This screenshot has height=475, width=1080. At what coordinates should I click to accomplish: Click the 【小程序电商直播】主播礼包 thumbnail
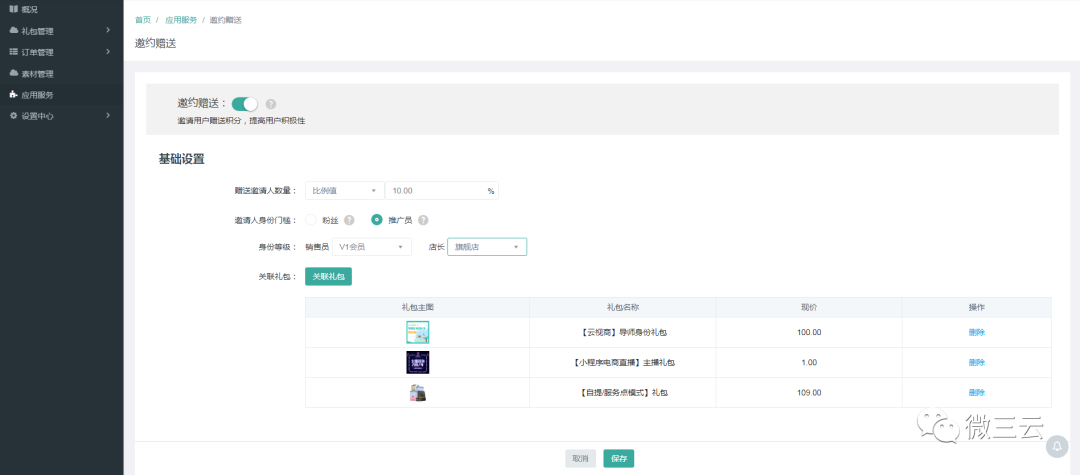[x=417, y=363]
